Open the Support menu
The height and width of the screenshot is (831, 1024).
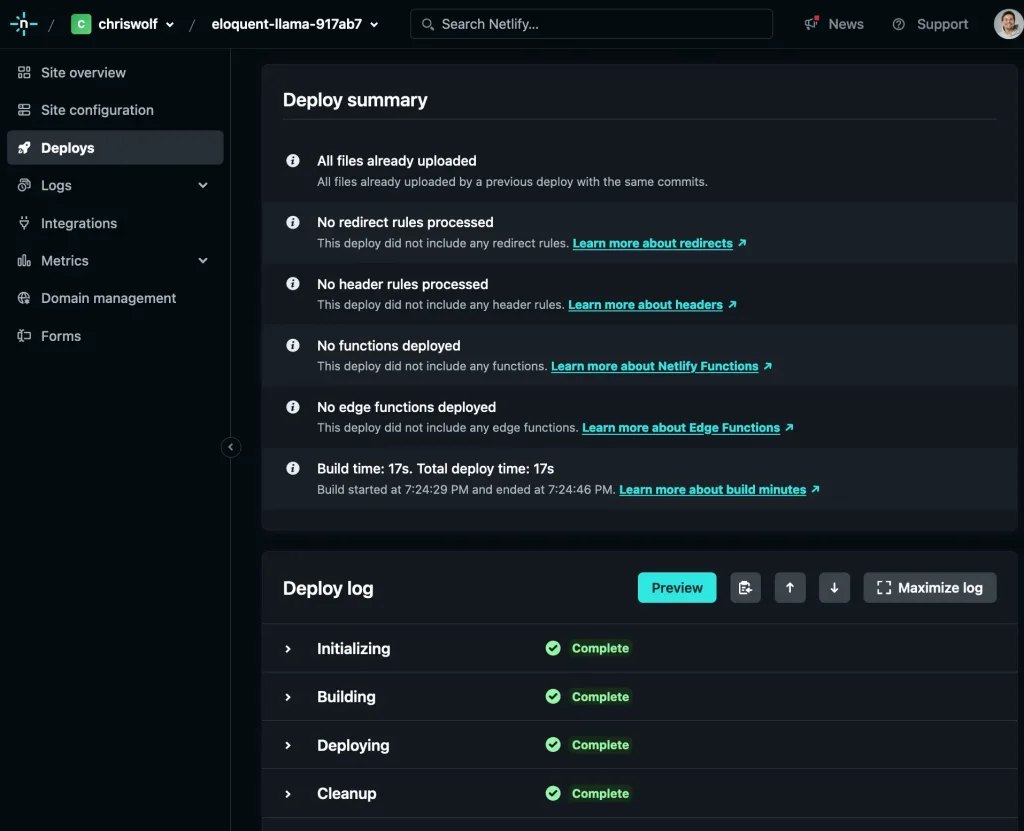click(x=931, y=23)
